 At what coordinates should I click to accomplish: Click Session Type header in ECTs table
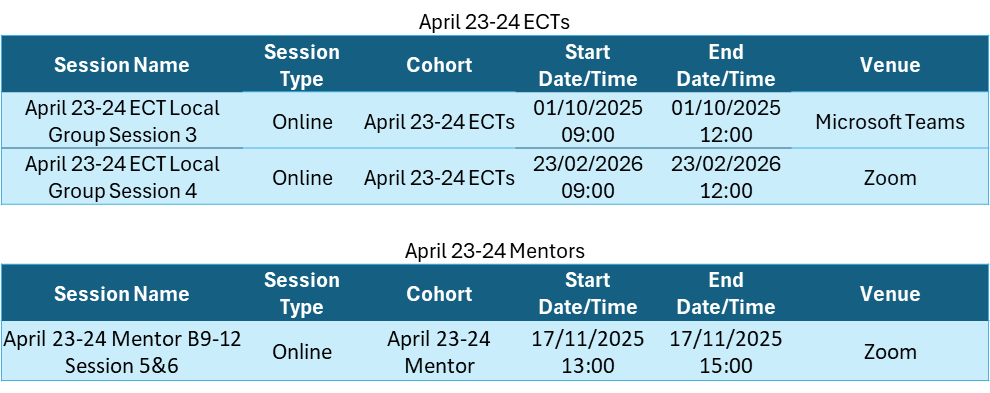coord(302,65)
